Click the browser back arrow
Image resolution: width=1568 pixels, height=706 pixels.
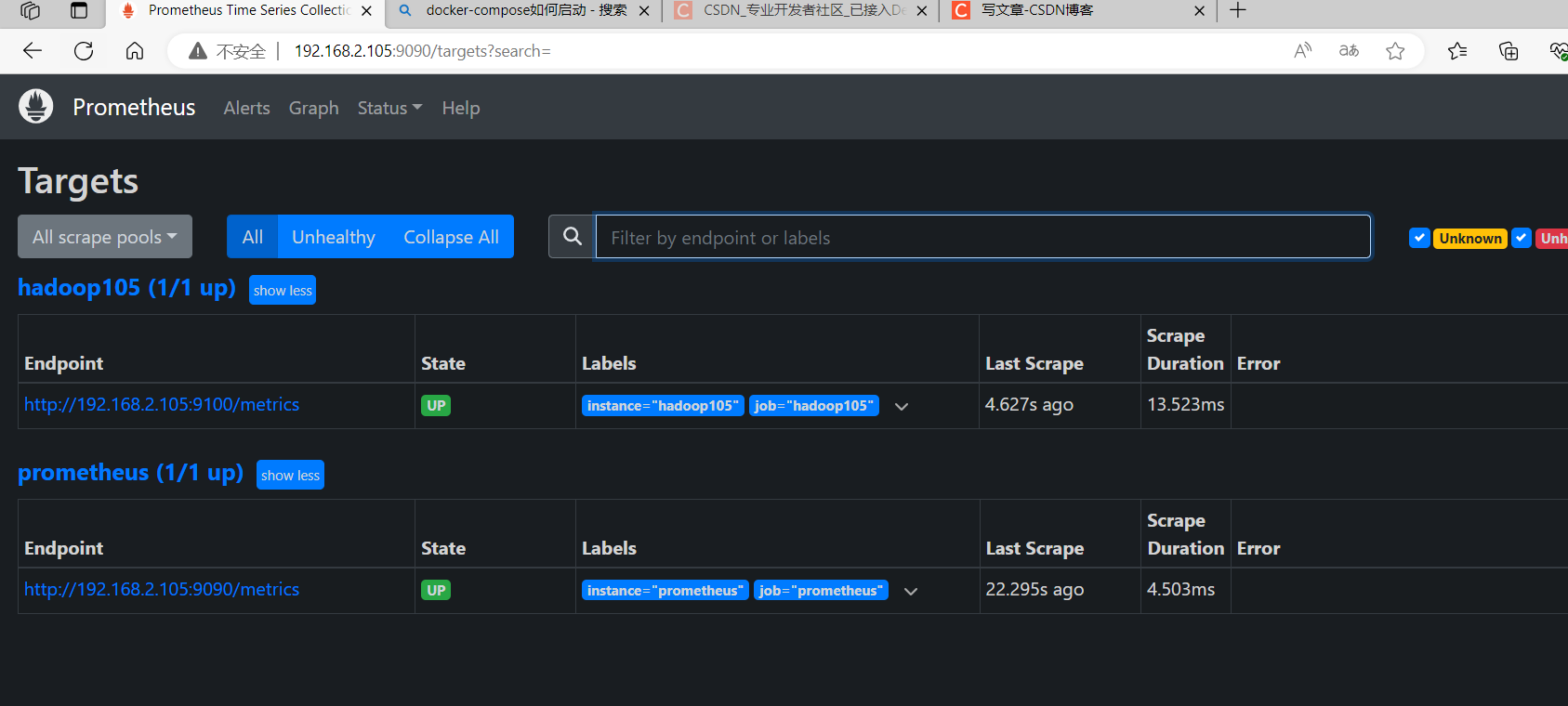[33, 51]
